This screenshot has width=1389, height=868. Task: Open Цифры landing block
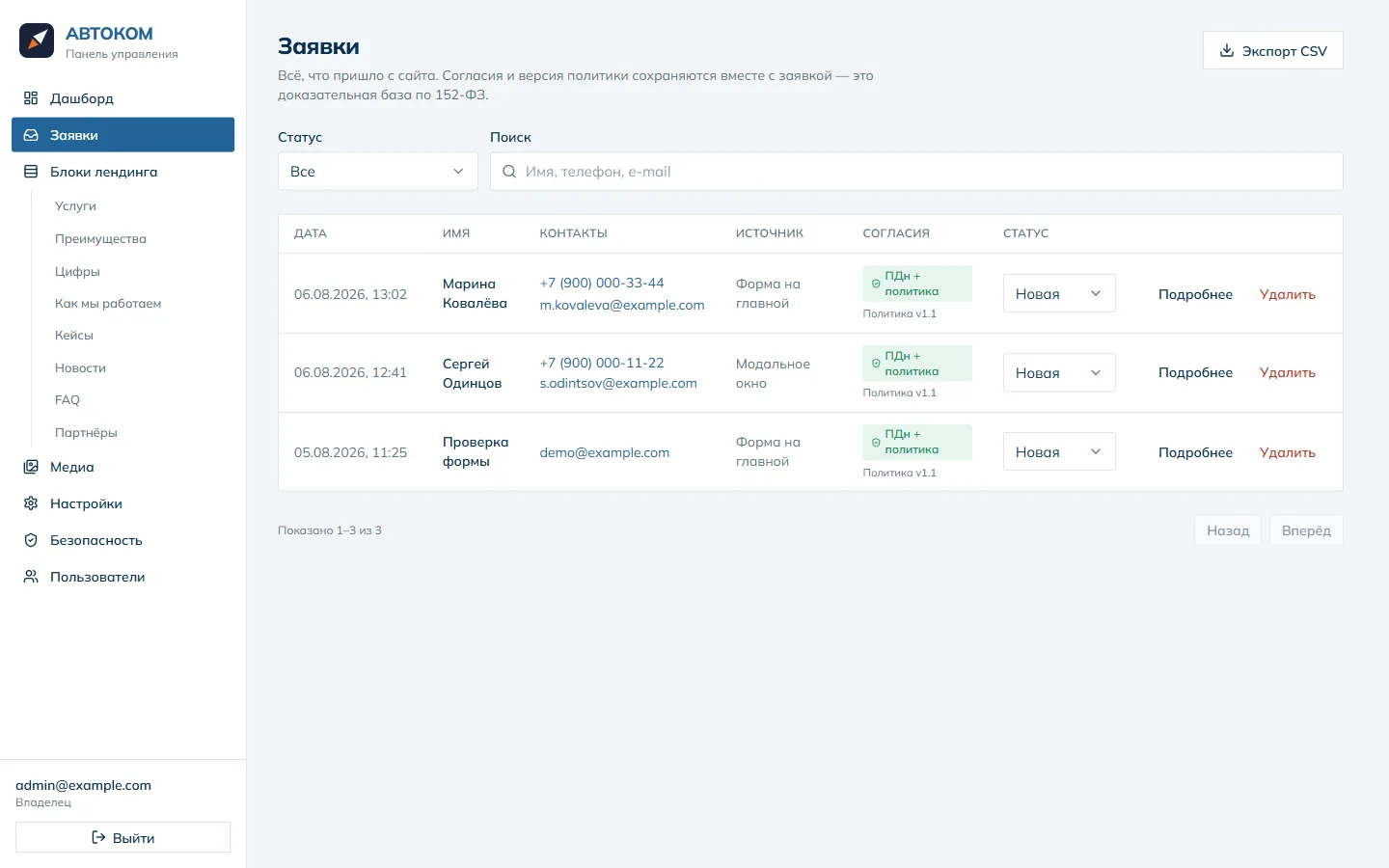tap(138, 272)
